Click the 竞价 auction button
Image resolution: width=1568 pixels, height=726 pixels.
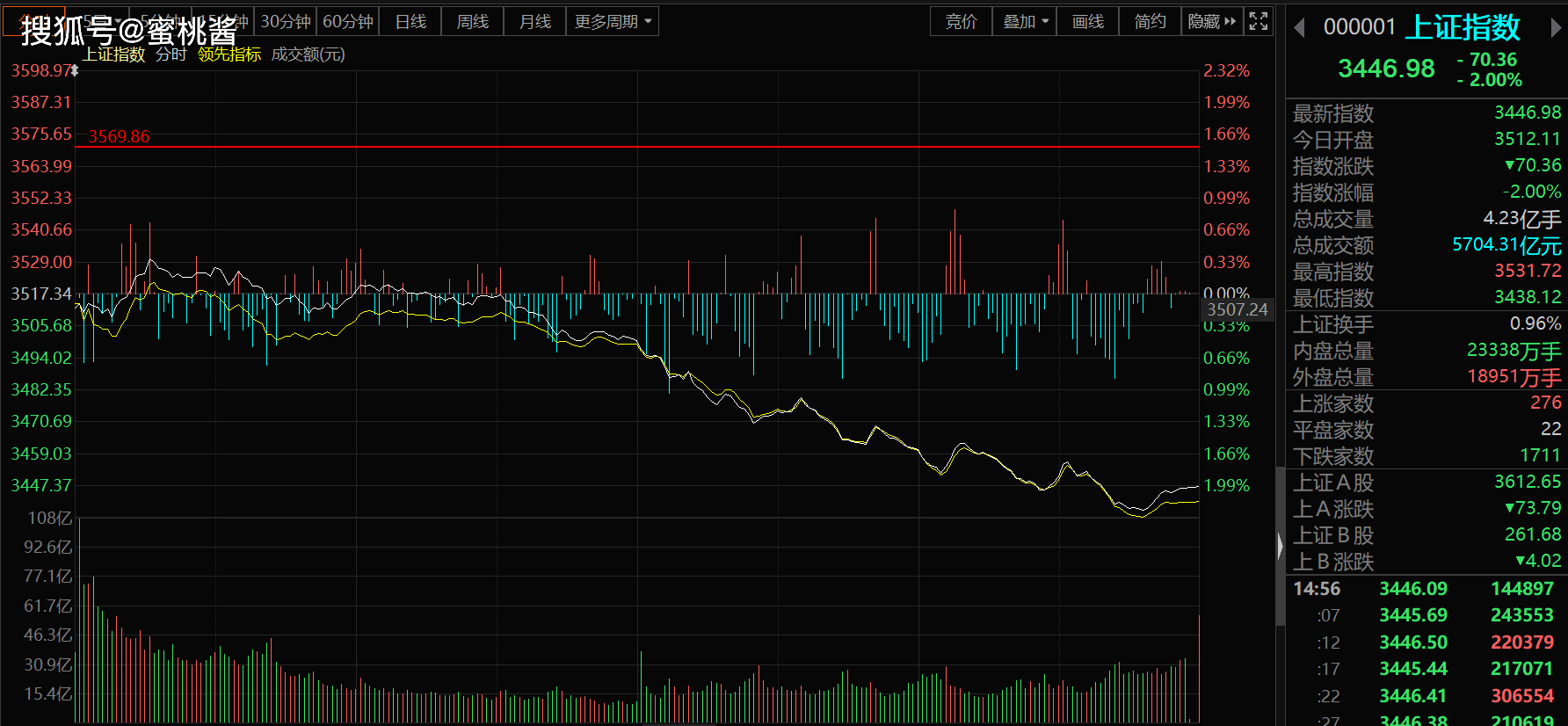click(961, 21)
